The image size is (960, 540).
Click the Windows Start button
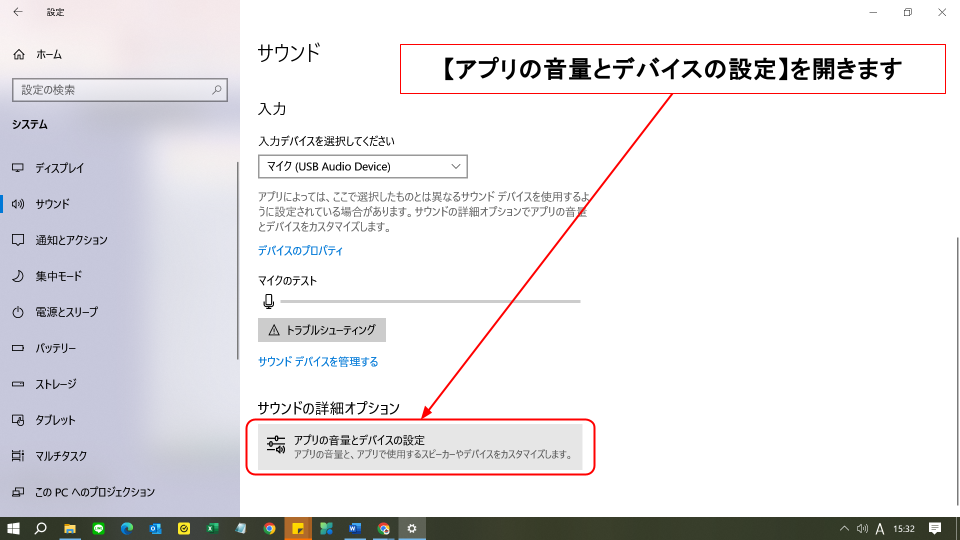[13, 528]
